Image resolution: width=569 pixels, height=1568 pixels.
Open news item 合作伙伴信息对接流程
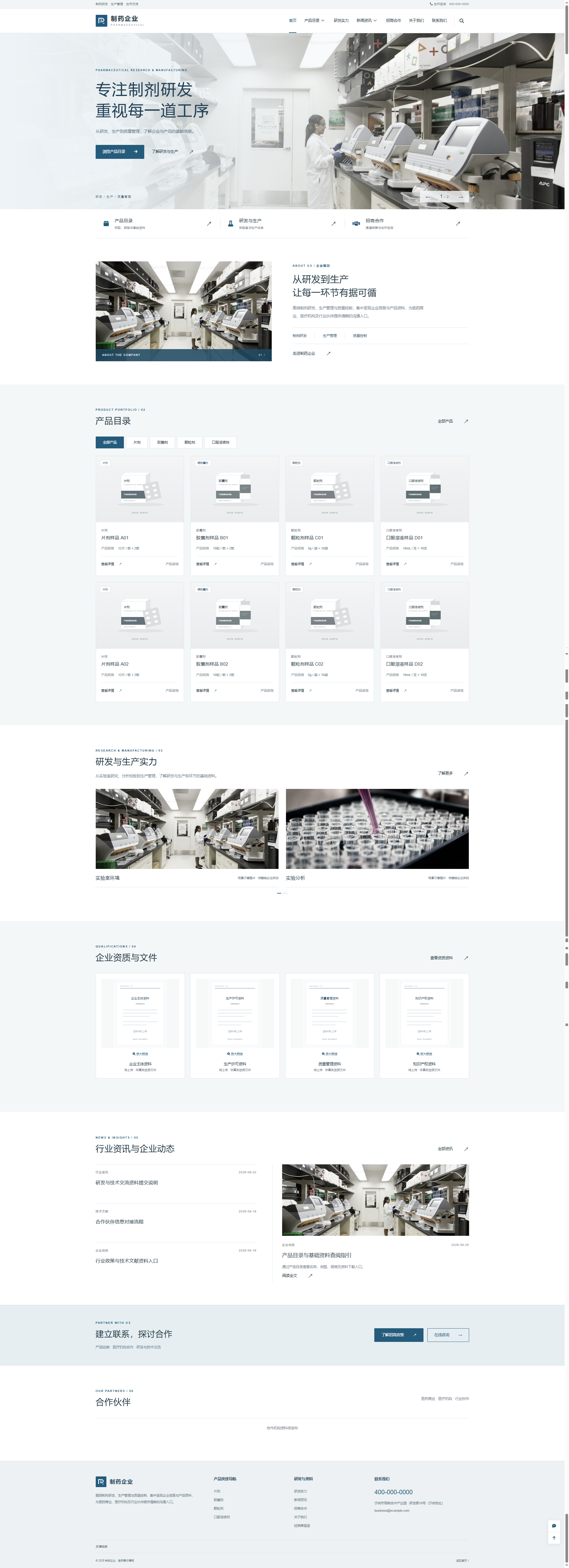[119, 1222]
